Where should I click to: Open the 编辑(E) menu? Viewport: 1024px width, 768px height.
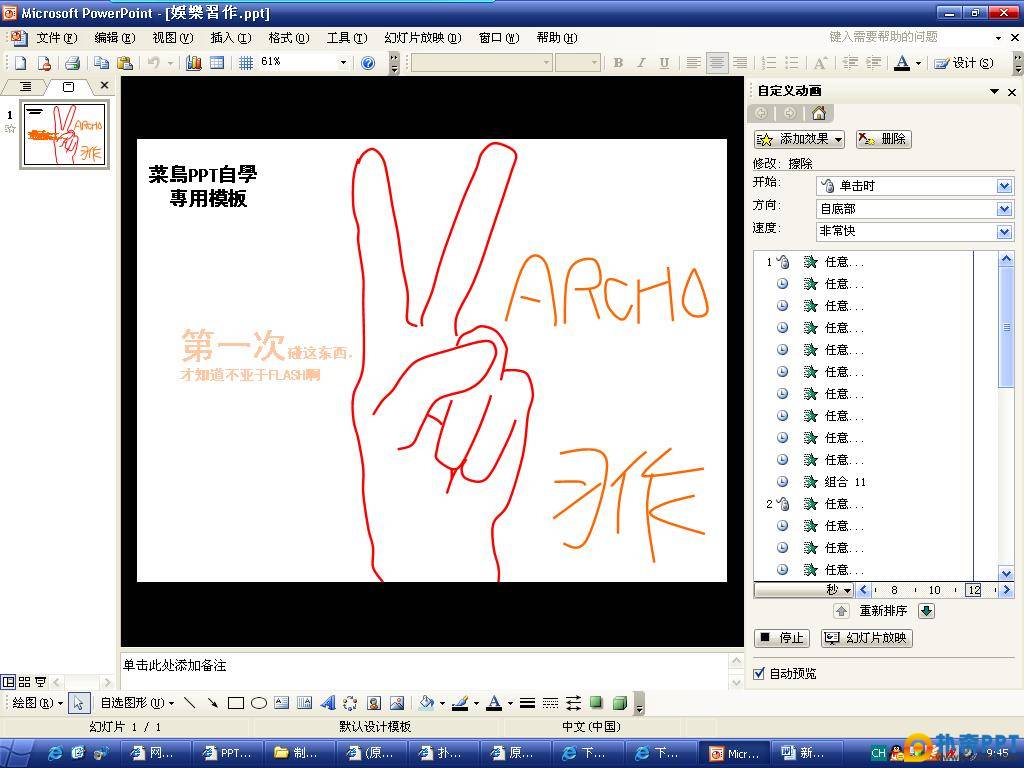point(114,38)
